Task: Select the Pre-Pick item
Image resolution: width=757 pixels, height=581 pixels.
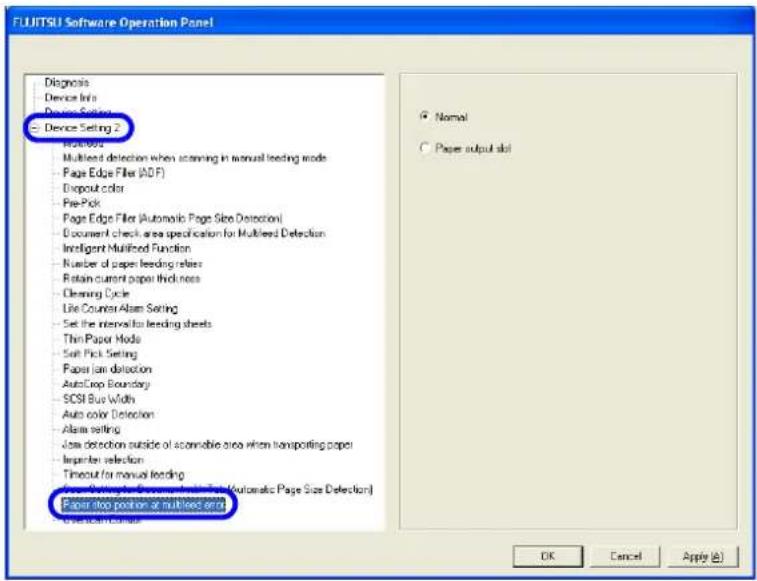Action: tap(82, 203)
